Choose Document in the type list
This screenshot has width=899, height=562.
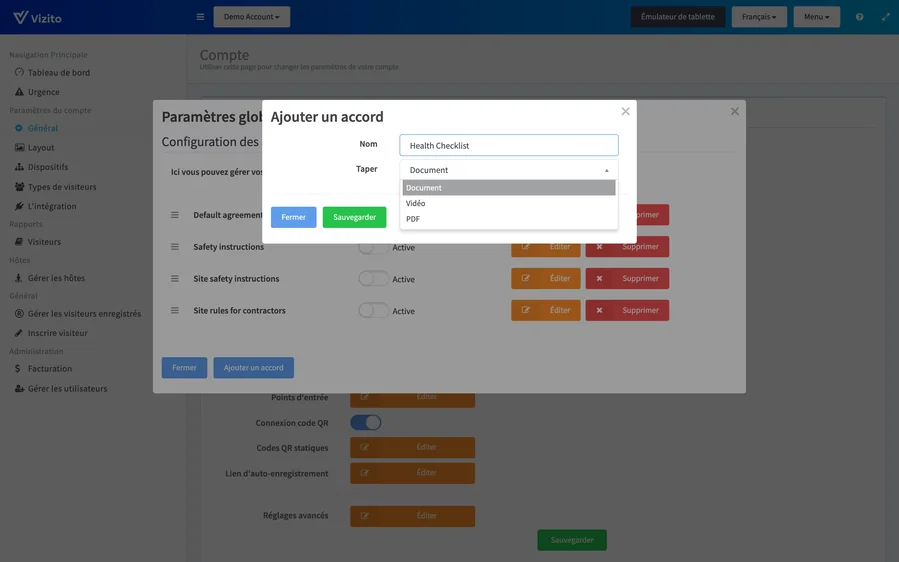coord(509,188)
